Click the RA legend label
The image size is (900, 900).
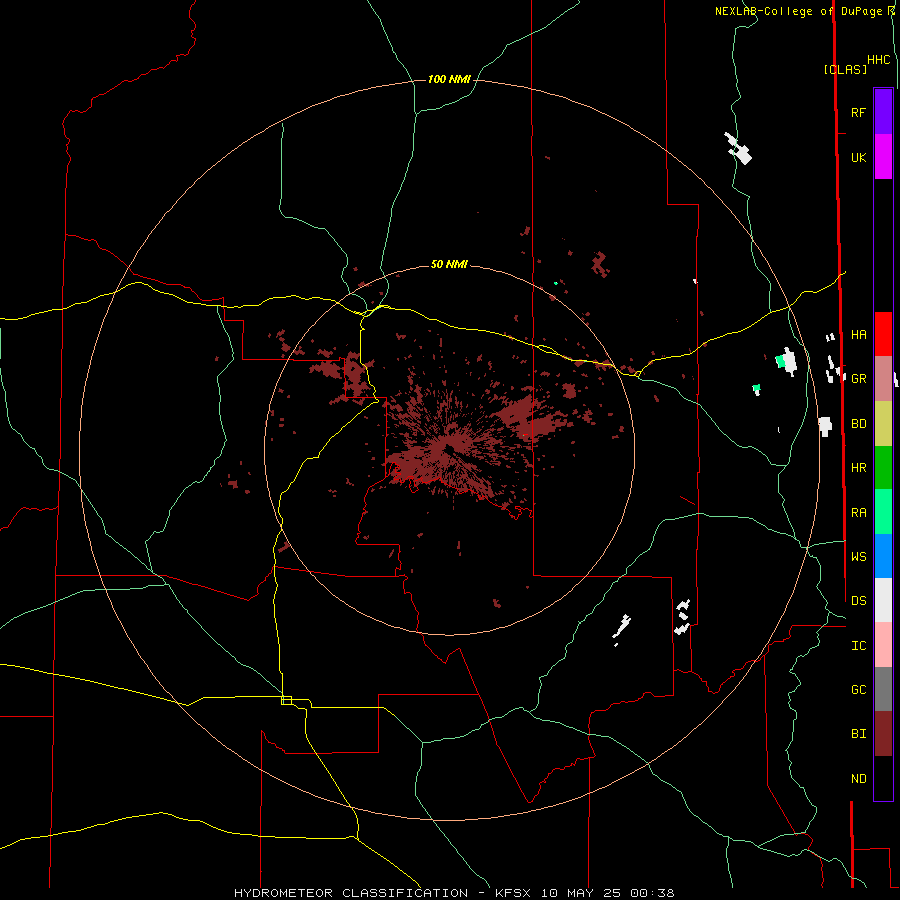858,513
